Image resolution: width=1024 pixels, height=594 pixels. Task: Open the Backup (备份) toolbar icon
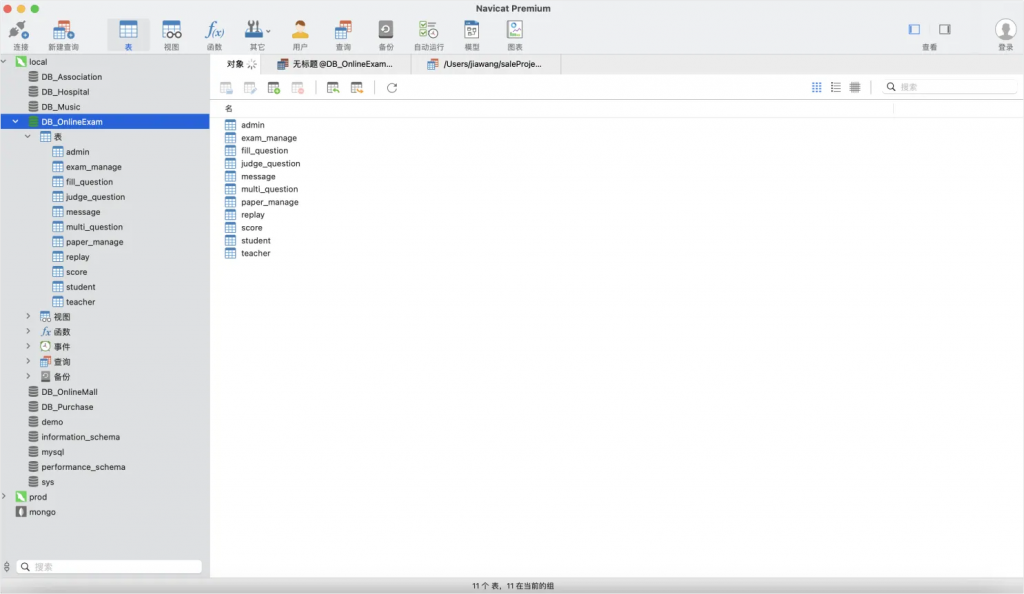tap(385, 34)
